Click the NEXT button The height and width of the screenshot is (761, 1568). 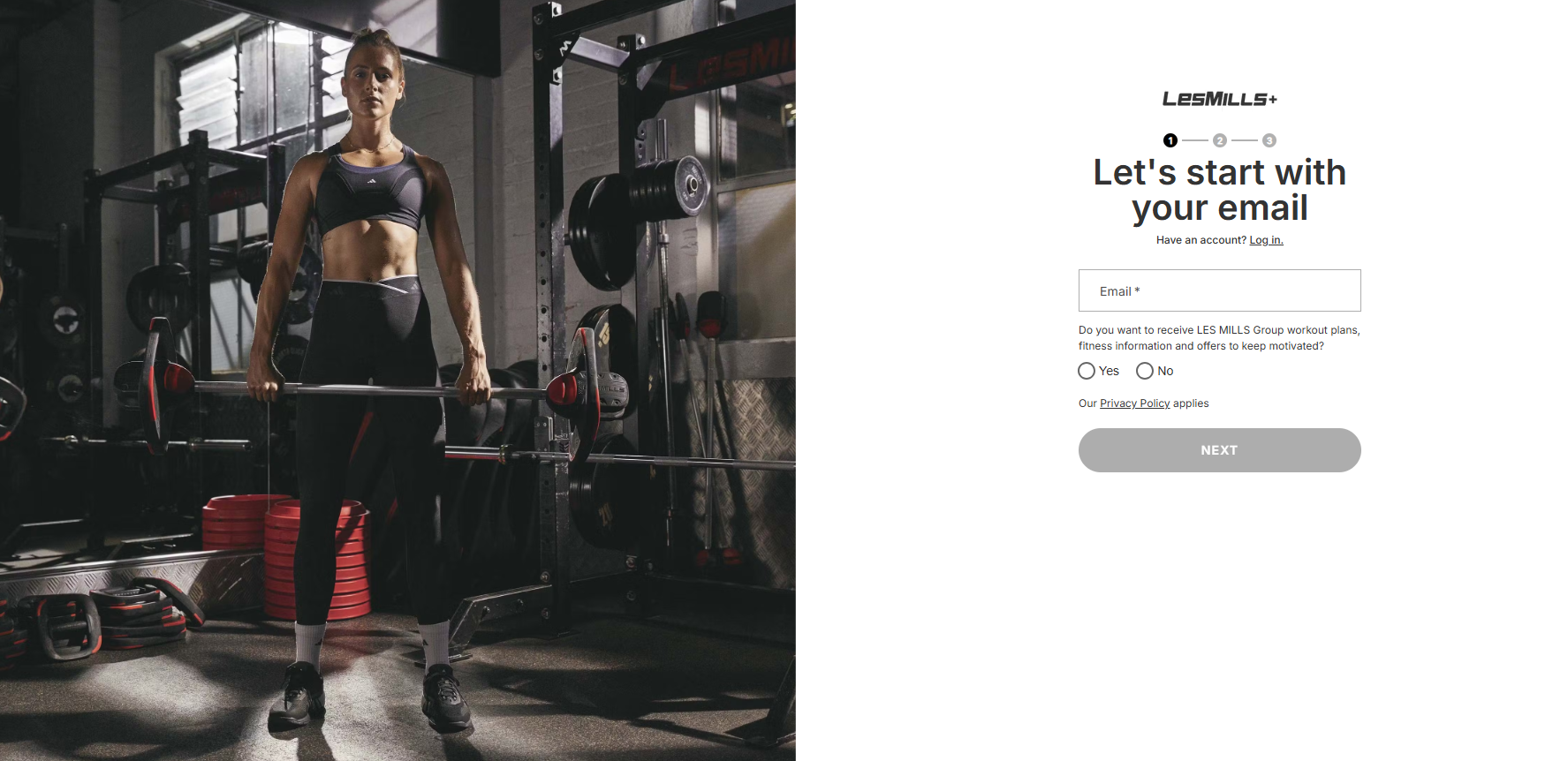point(1219,450)
